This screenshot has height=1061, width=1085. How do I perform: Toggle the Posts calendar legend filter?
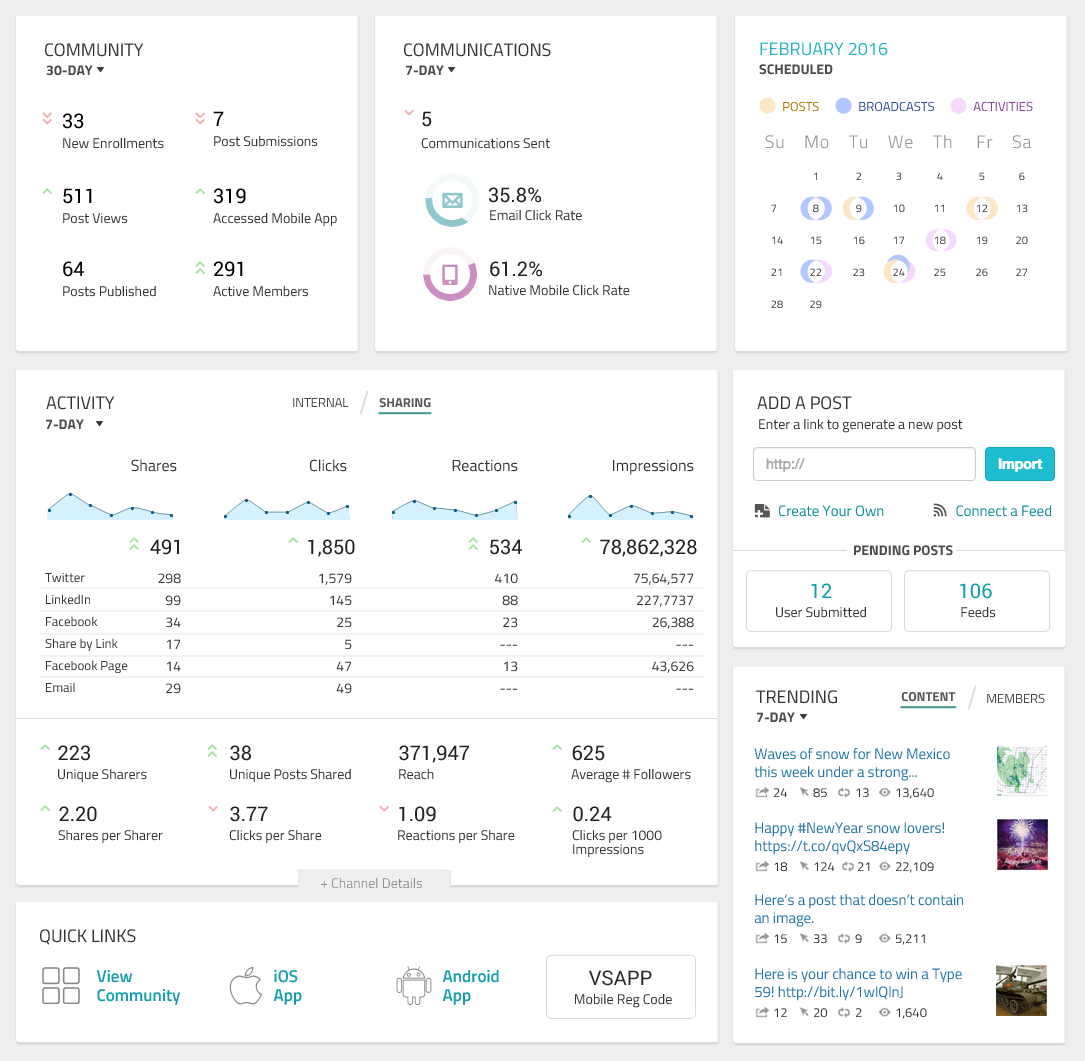click(789, 106)
